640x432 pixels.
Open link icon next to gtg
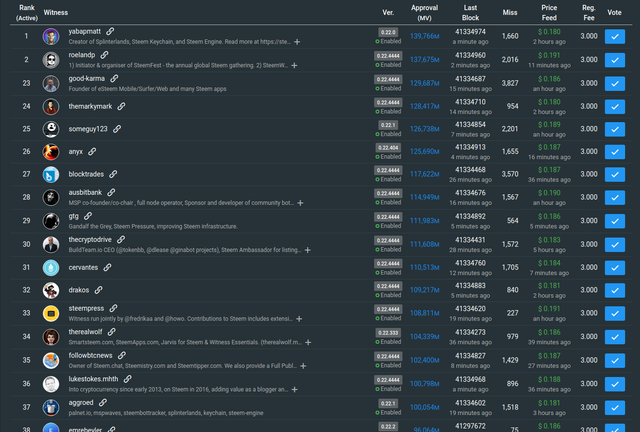[x=88, y=216]
